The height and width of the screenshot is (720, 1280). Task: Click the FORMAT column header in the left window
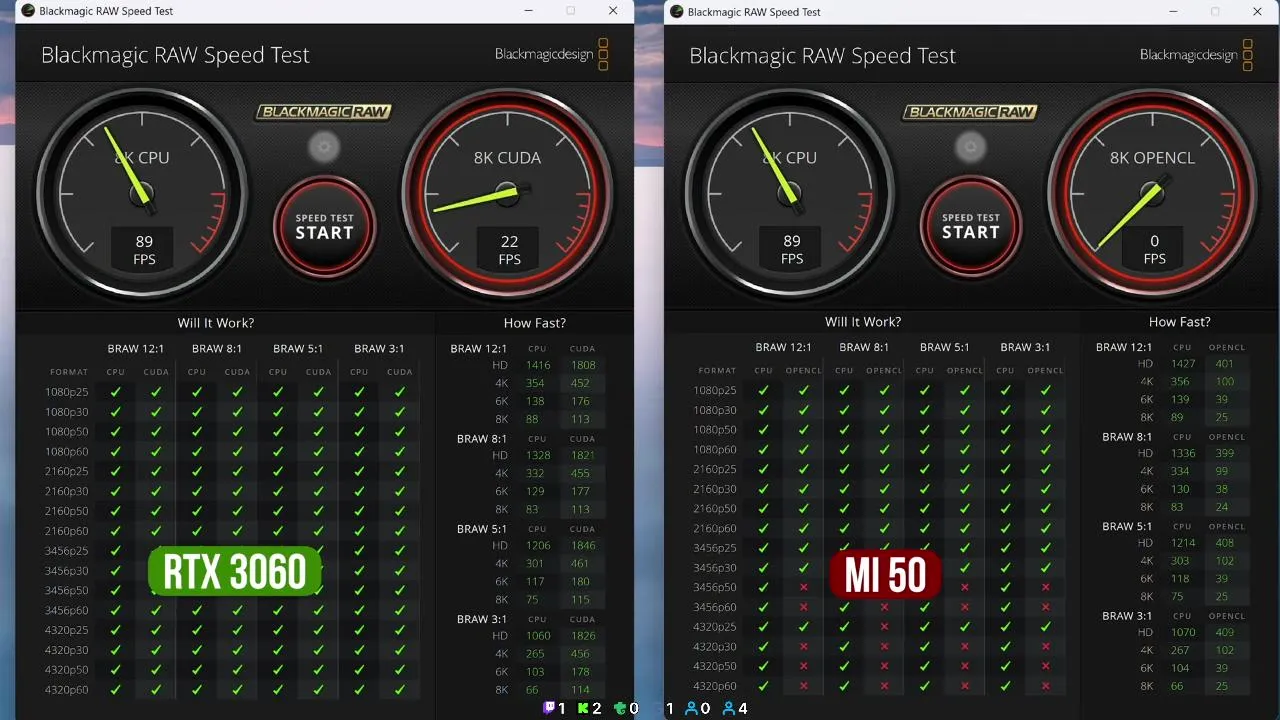70,372
